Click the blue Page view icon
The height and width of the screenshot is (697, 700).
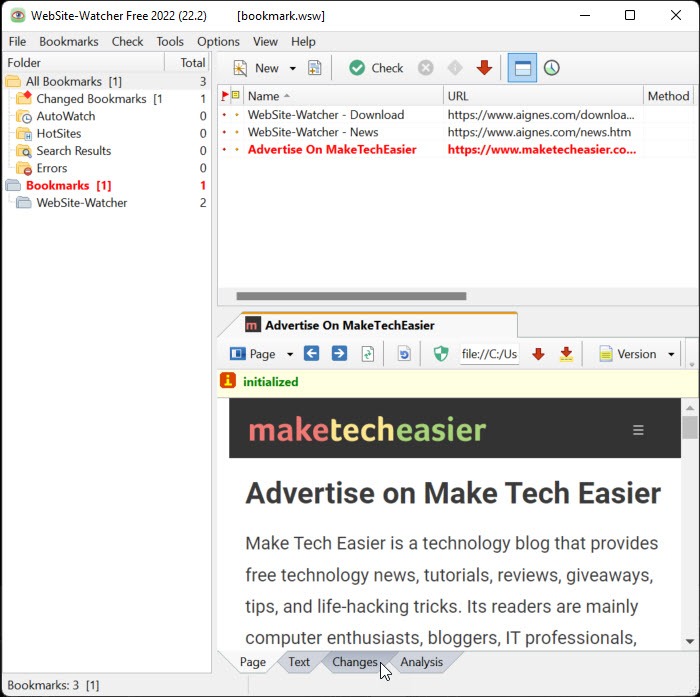[x=238, y=354]
